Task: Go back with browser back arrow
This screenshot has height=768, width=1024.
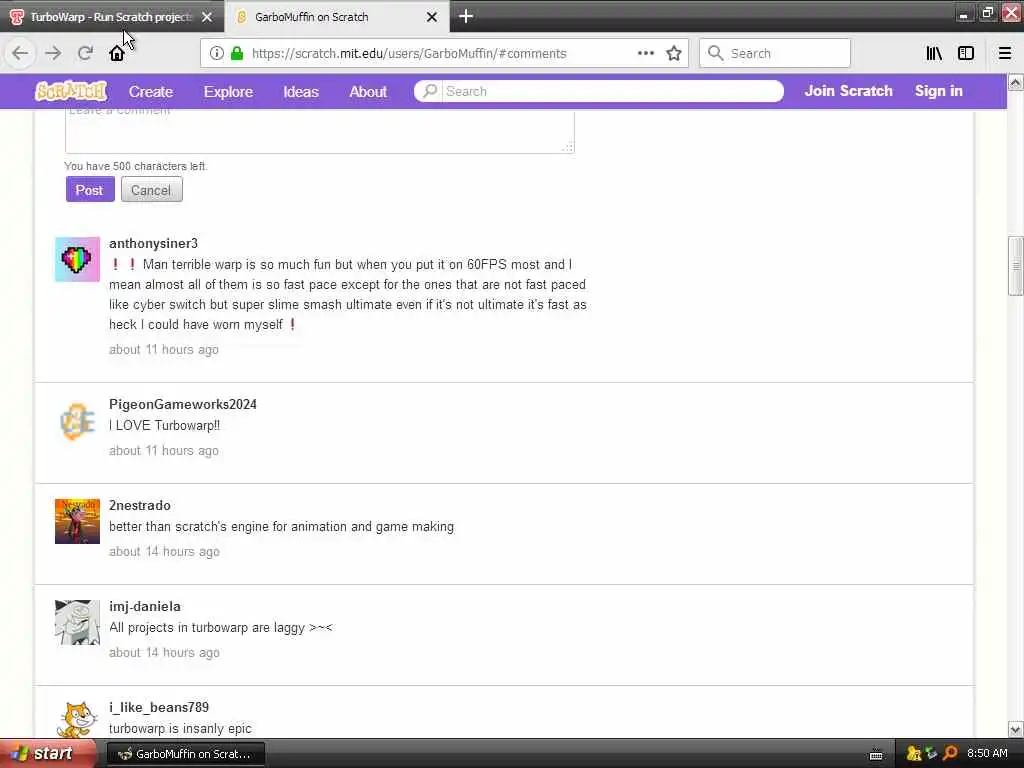Action: [20, 53]
